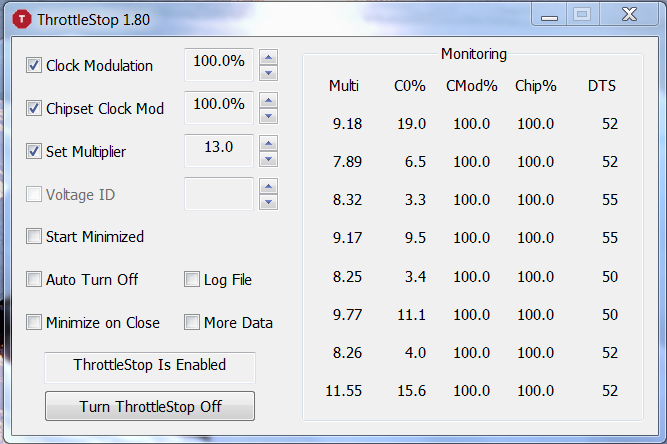Click the Clock Modulation 100.0% value field
This screenshot has height=444, width=667.
(219, 65)
